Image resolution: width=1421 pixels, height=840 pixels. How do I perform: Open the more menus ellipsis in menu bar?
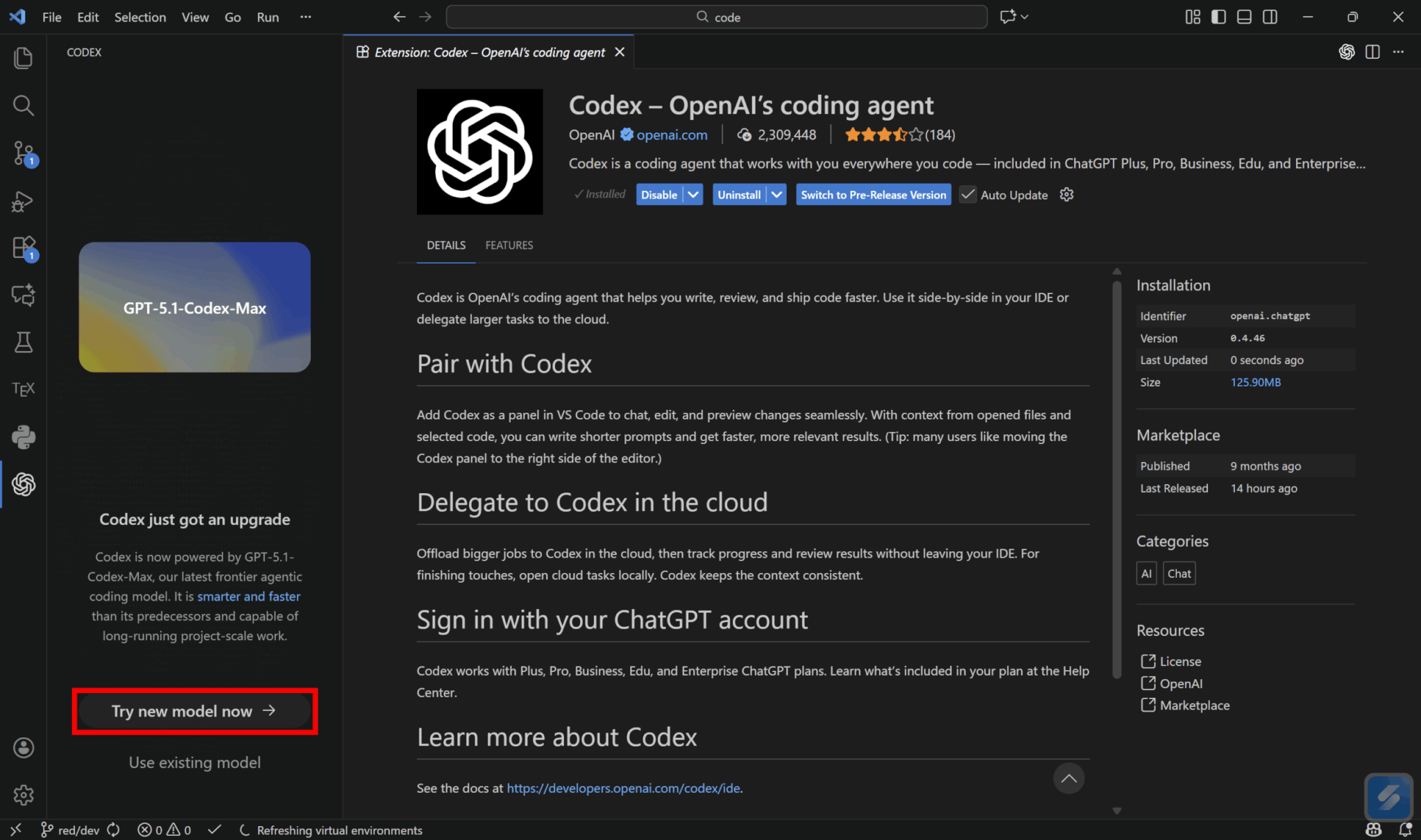tap(305, 17)
